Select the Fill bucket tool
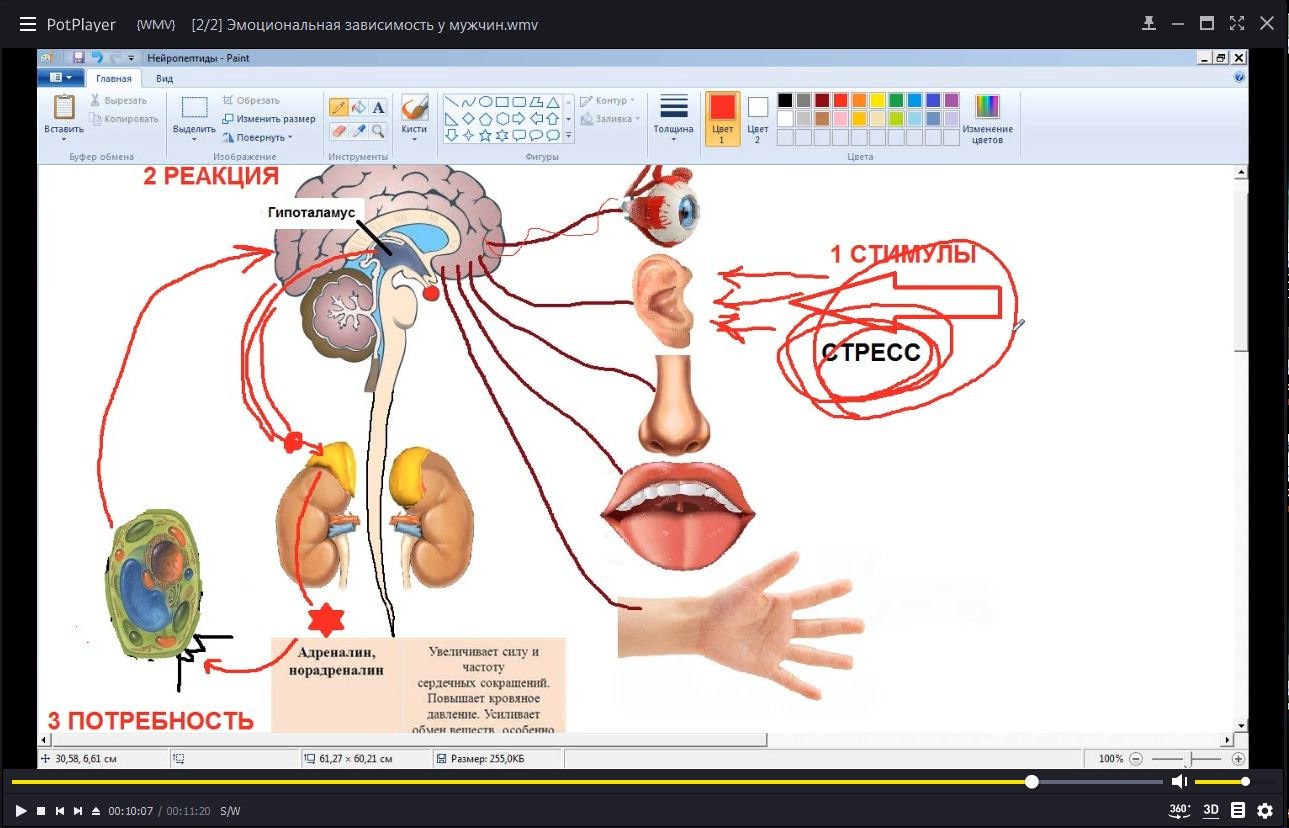Screen dimensions: 1289x828 [358, 108]
